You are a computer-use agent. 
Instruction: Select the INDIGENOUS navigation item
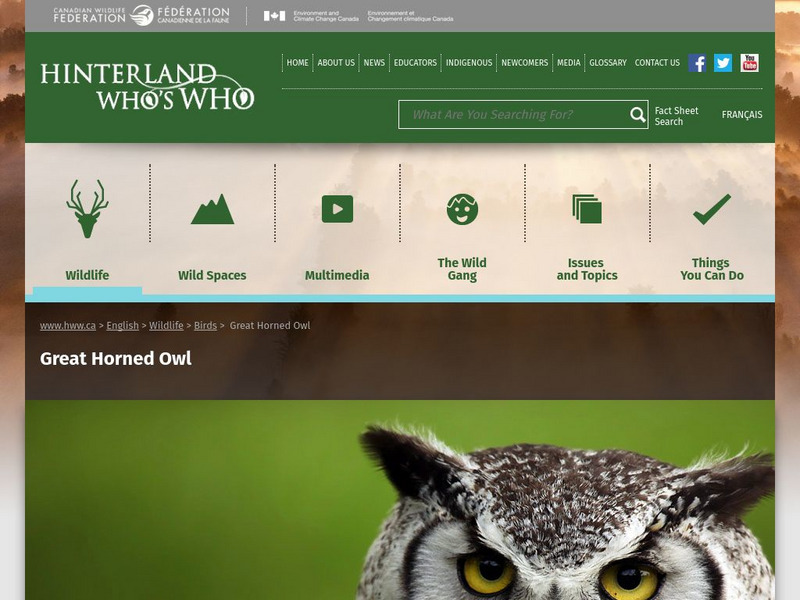click(x=472, y=62)
